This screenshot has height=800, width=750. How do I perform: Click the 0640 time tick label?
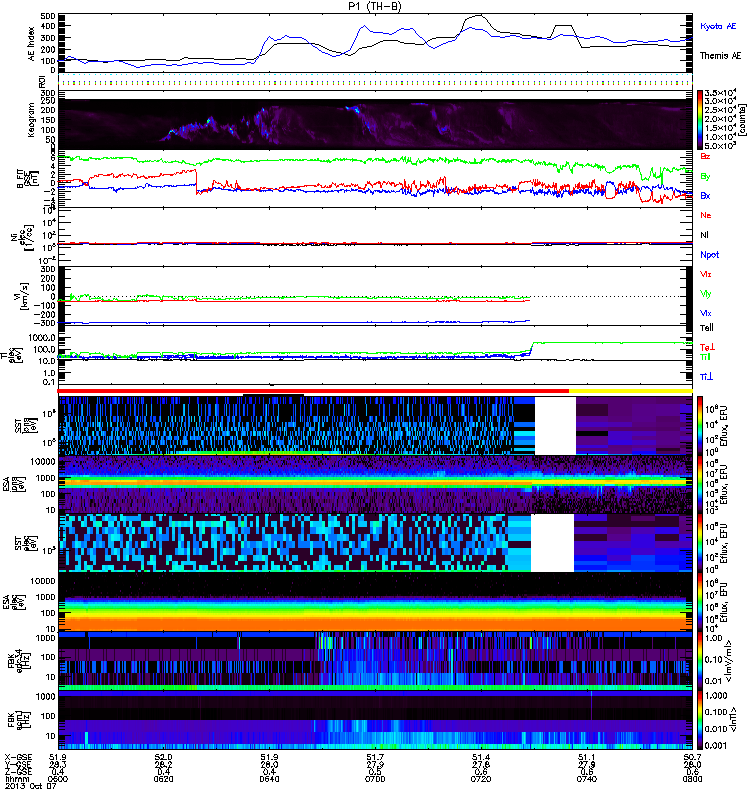pos(269,779)
